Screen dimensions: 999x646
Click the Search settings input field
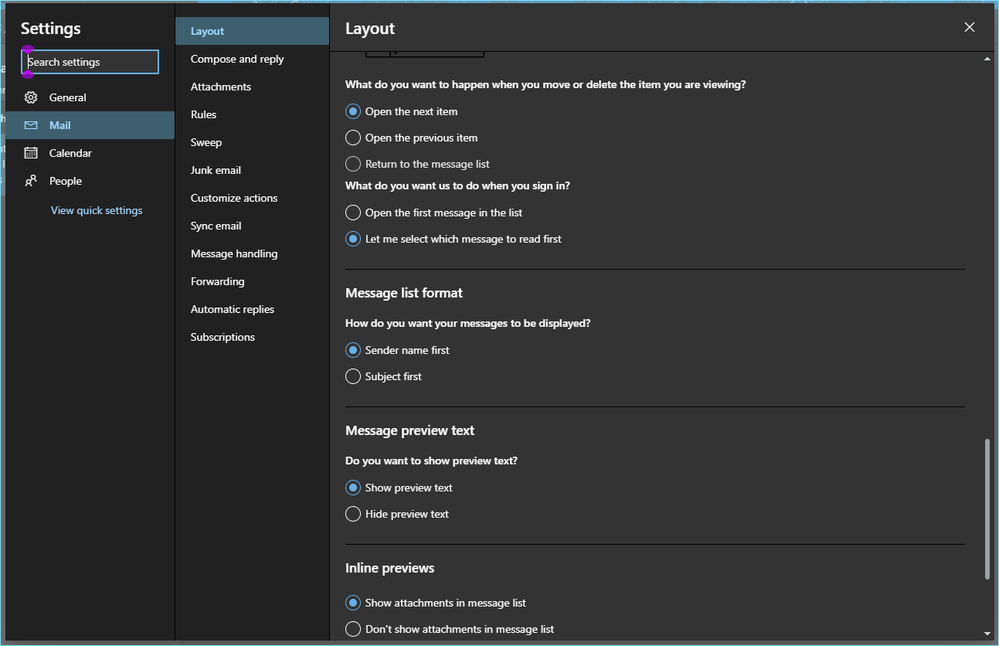[90, 62]
